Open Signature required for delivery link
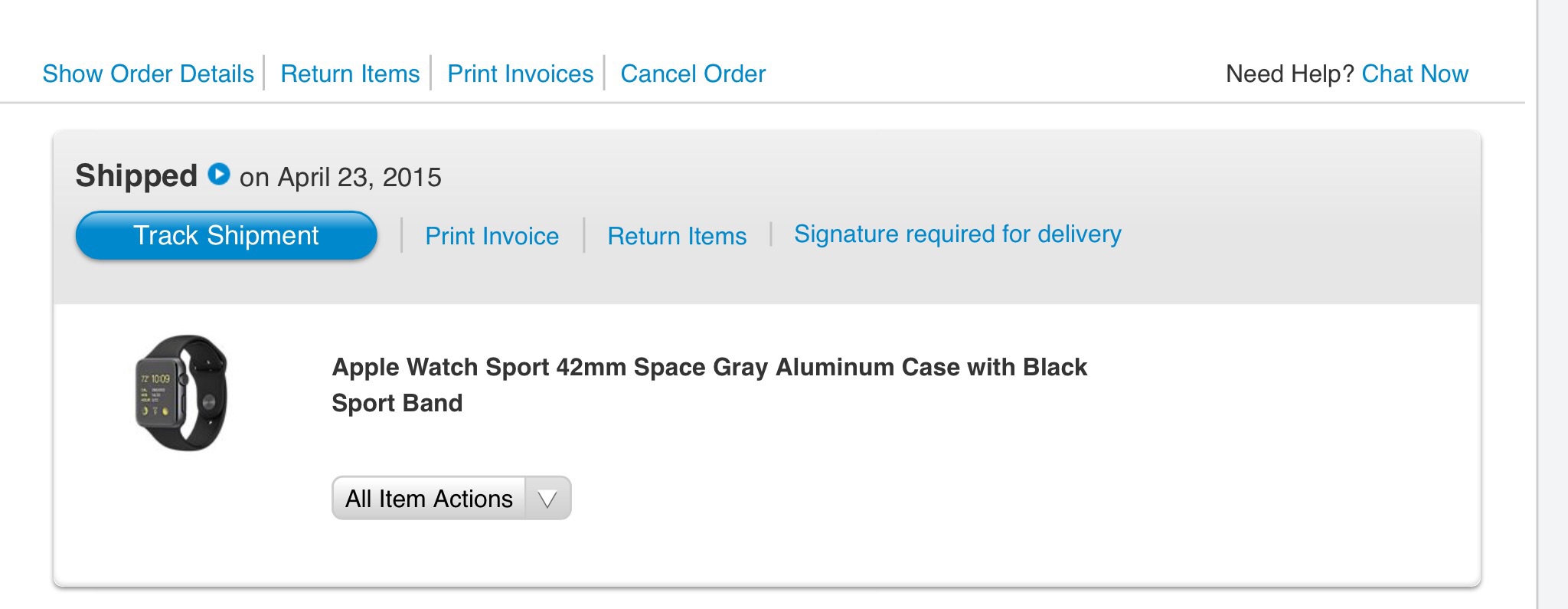Screen dimensions: 1568x609 pos(957,234)
